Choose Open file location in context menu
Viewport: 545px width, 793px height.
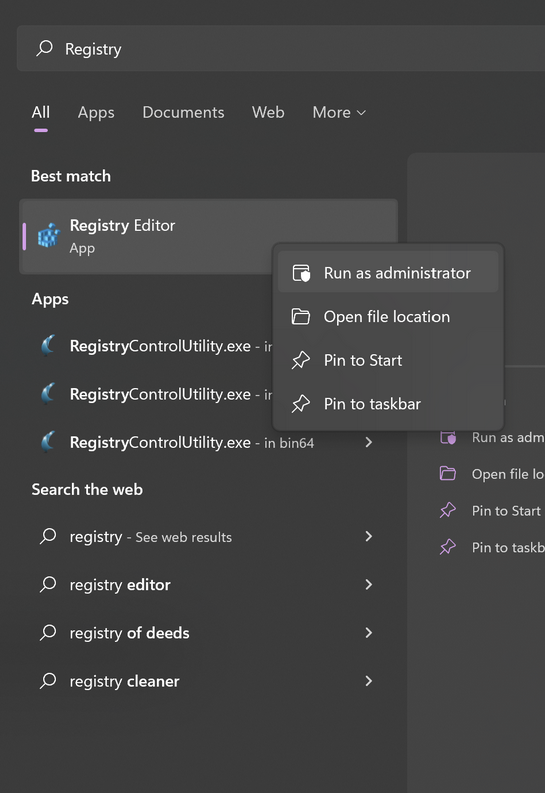point(388,317)
